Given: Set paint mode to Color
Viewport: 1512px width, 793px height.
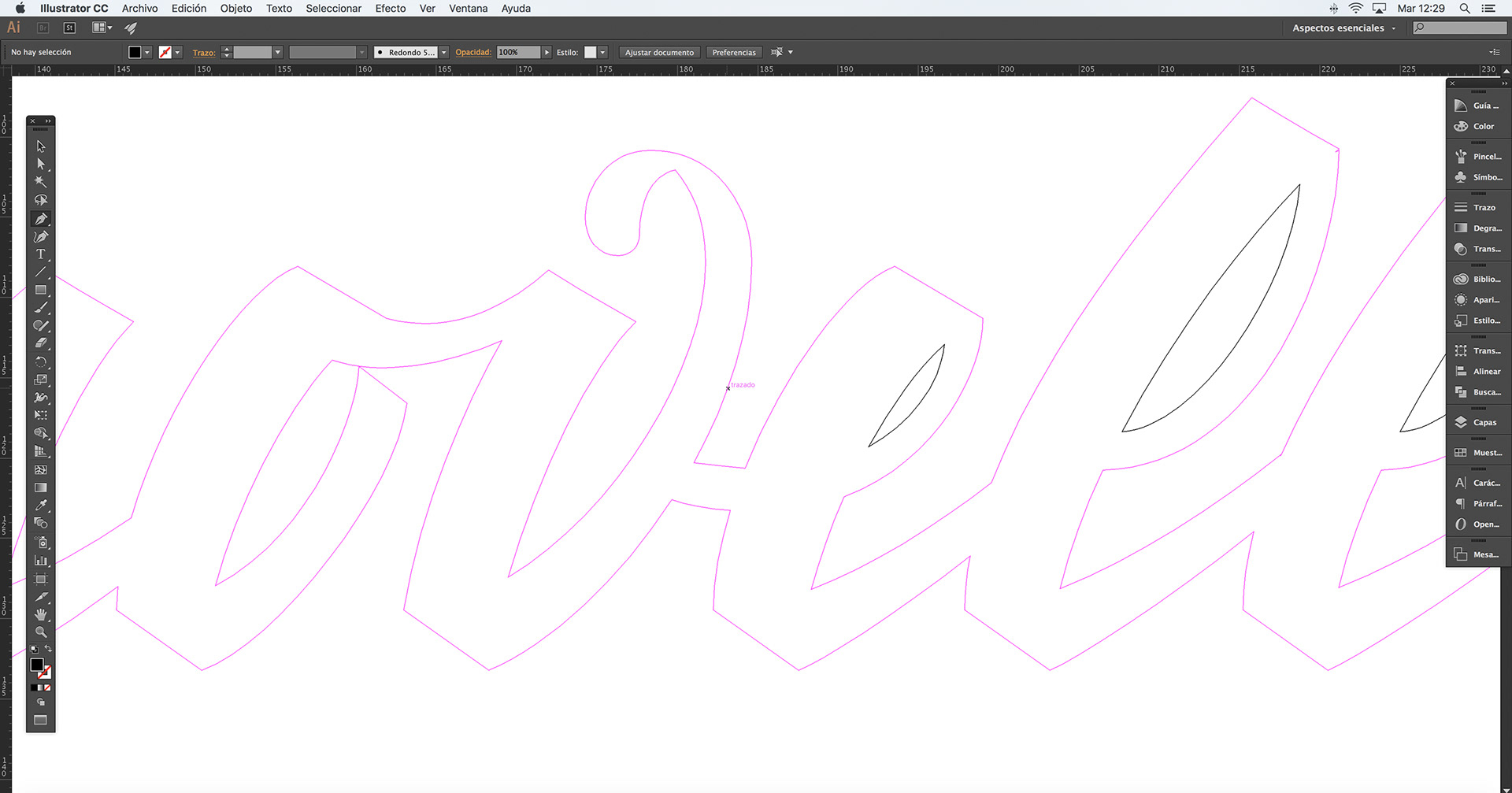Looking at the screenshot, I should [34, 687].
